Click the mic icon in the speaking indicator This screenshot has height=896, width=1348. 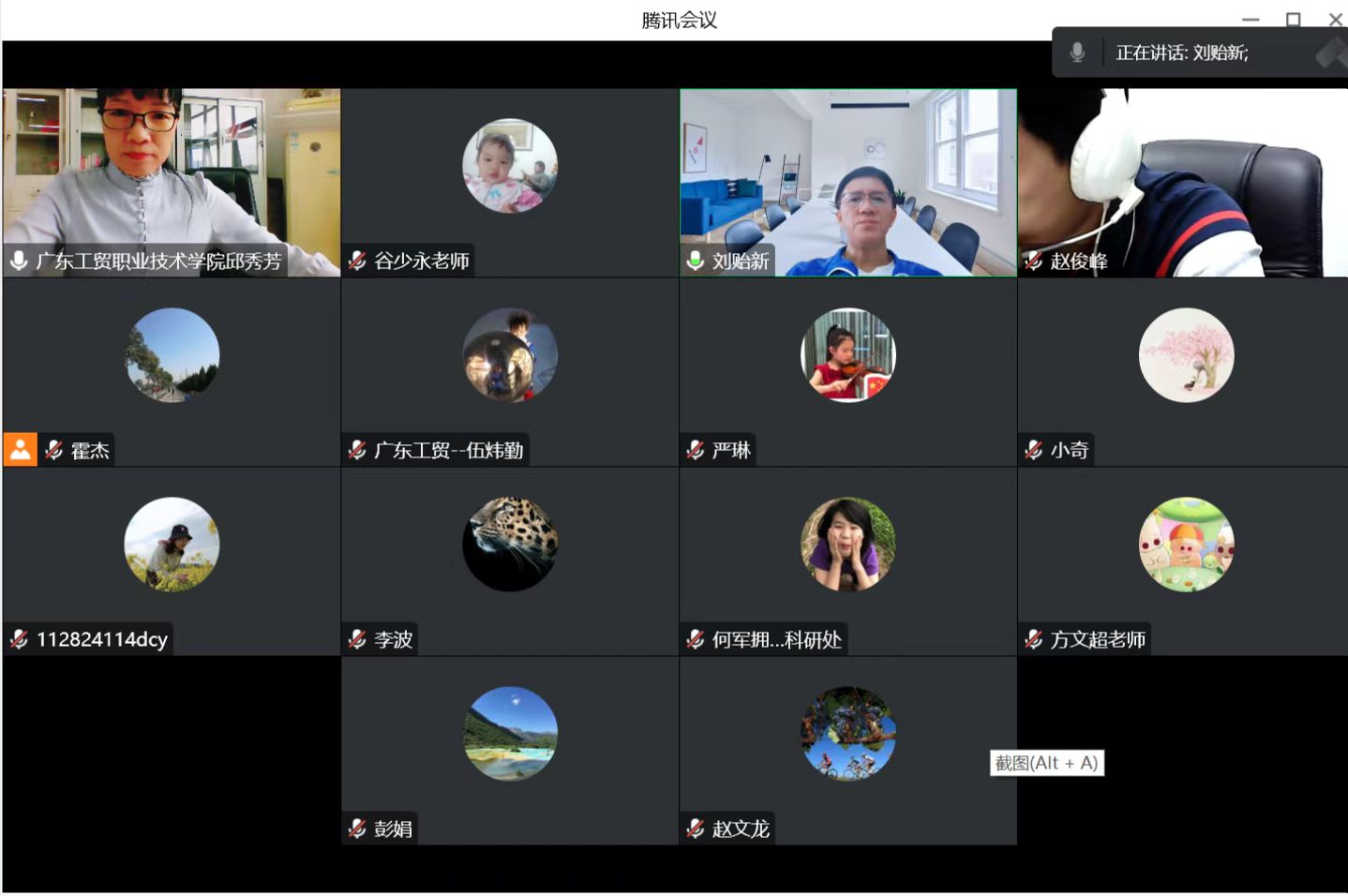coord(1078,52)
